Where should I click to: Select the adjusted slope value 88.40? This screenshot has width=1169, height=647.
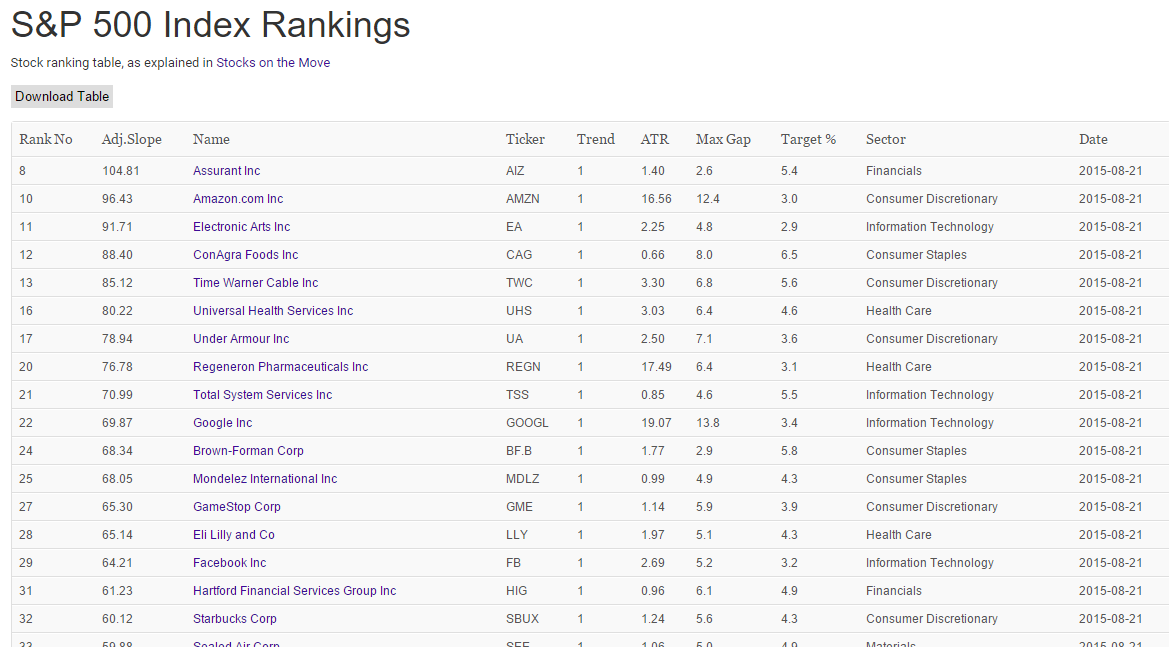[x=117, y=255]
